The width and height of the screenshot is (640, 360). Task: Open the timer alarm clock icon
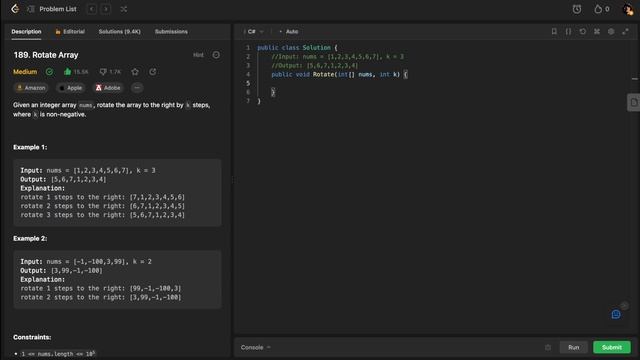coord(577,9)
